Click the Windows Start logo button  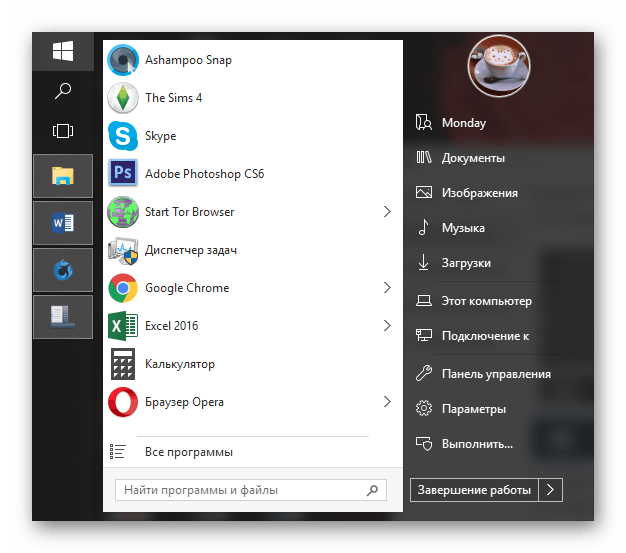63,51
